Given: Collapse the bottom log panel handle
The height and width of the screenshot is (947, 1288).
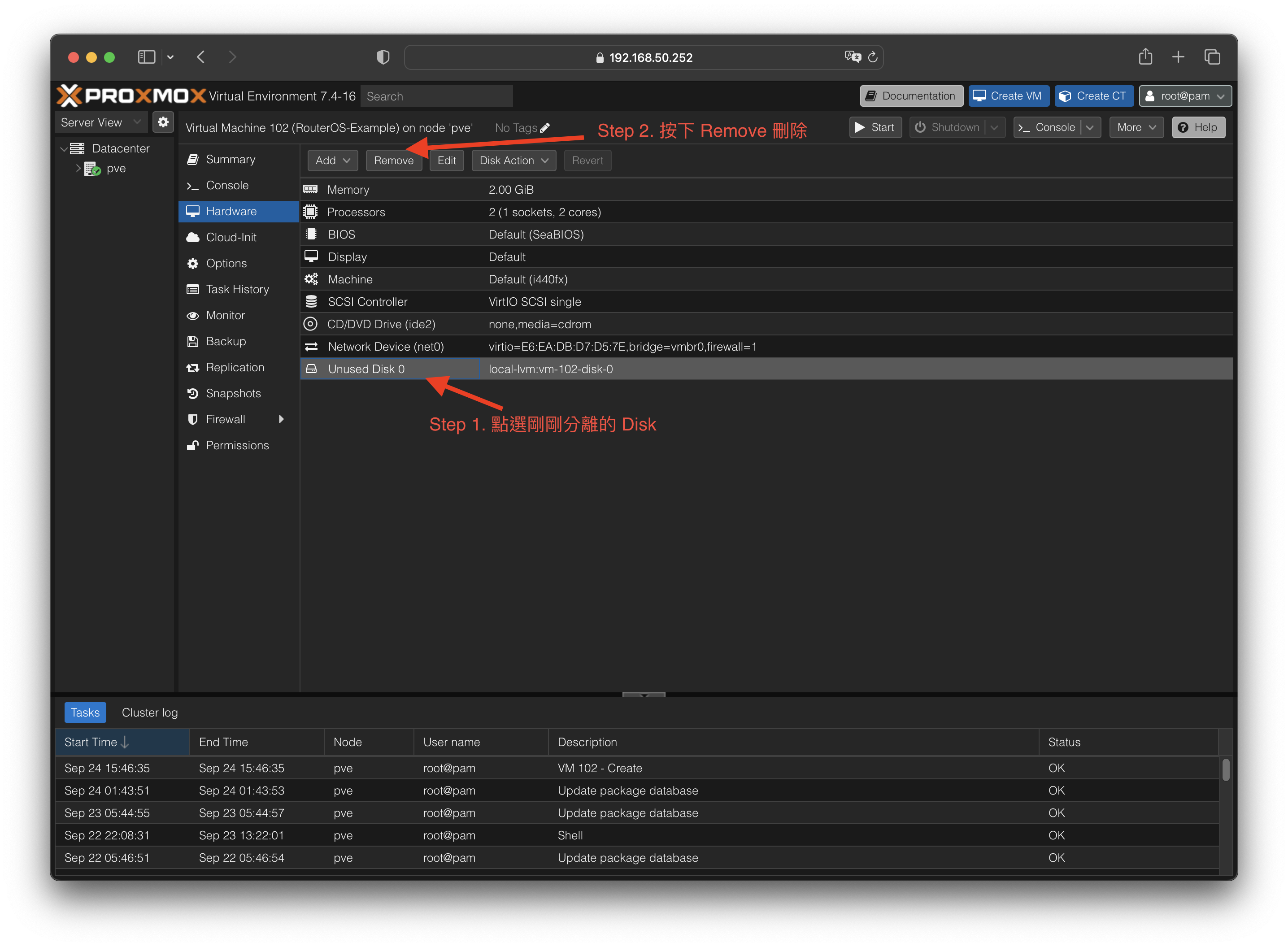Looking at the screenshot, I should (x=644, y=695).
